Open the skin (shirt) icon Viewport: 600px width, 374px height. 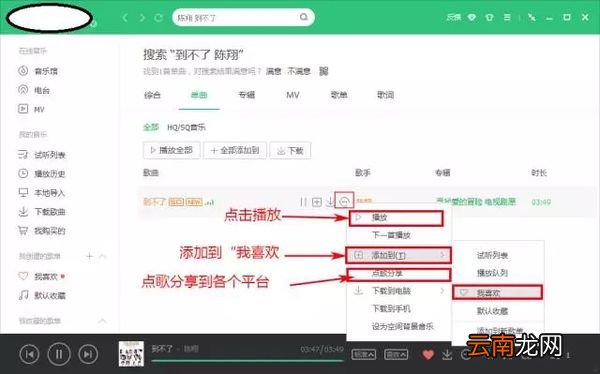489,18
